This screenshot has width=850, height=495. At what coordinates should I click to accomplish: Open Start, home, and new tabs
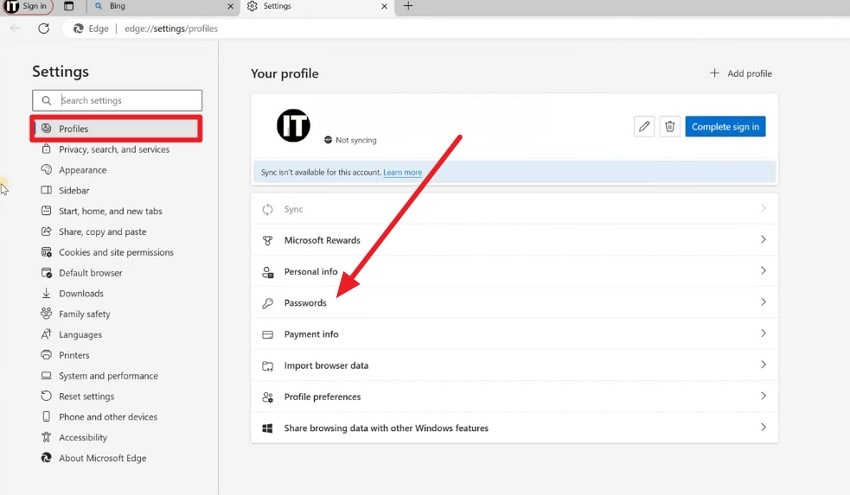102,211
